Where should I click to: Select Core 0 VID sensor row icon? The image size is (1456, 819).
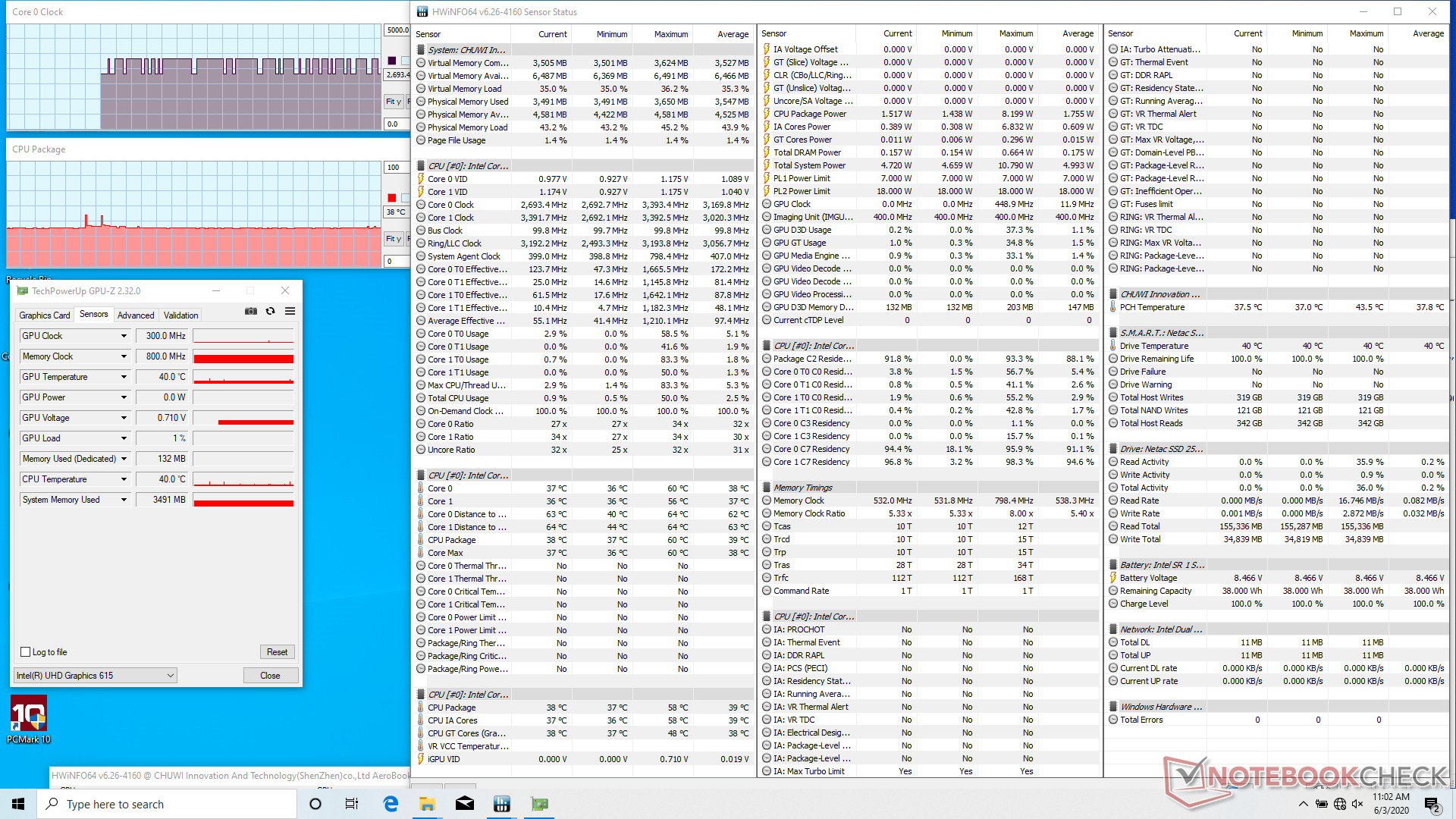pyautogui.click(x=421, y=179)
